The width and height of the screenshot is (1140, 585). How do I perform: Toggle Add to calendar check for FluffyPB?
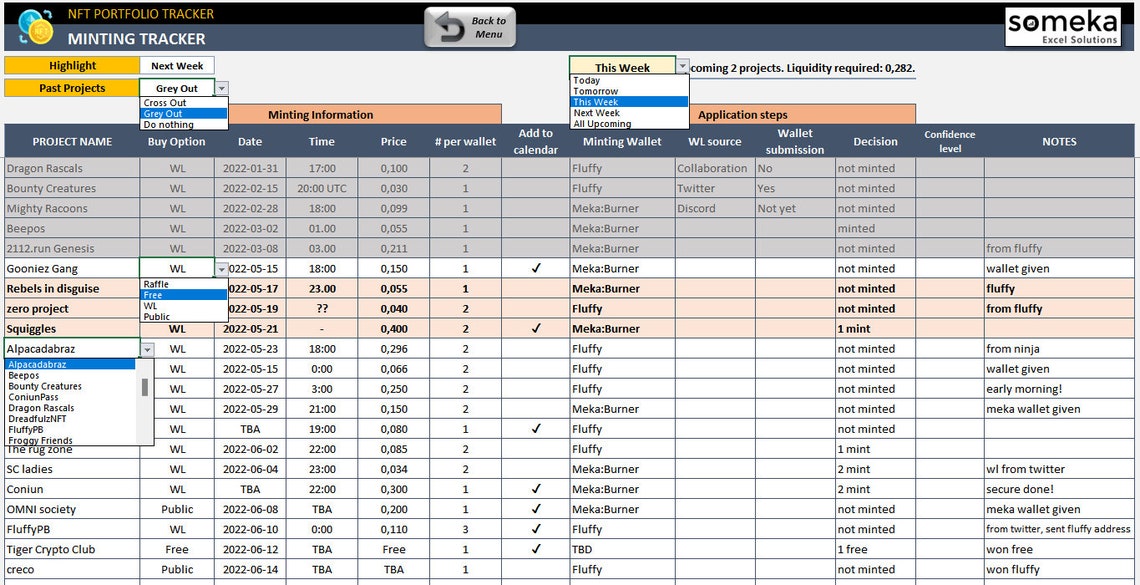coord(534,528)
